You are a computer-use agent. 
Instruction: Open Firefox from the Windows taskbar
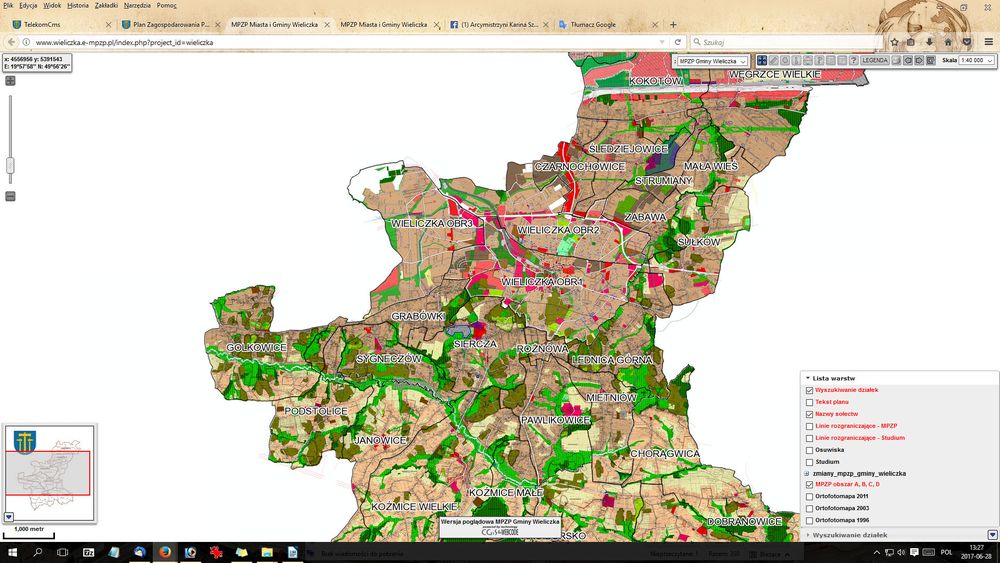coord(165,552)
